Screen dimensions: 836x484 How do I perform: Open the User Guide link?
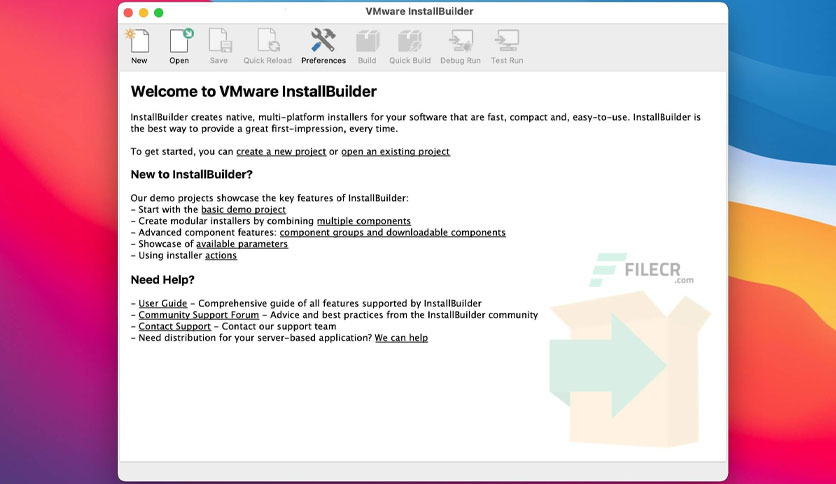[x=163, y=303]
